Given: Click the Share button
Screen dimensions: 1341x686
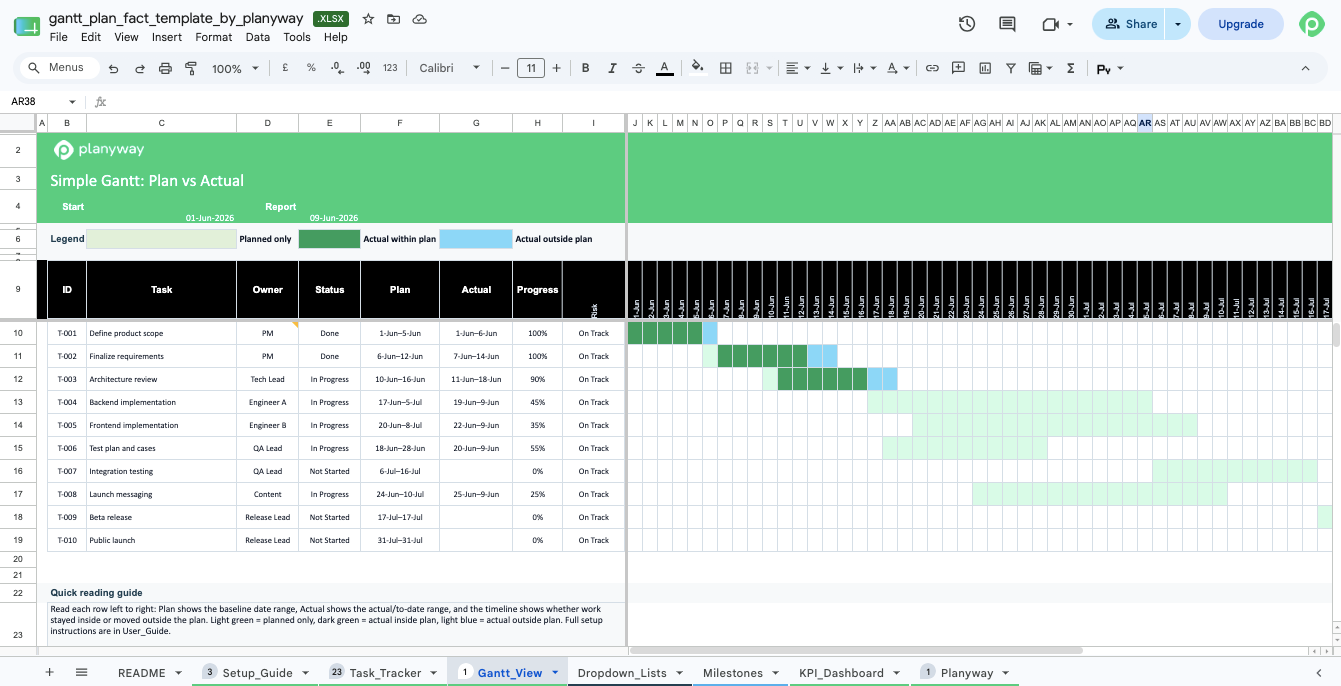Looking at the screenshot, I should [x=1130, y=24].
